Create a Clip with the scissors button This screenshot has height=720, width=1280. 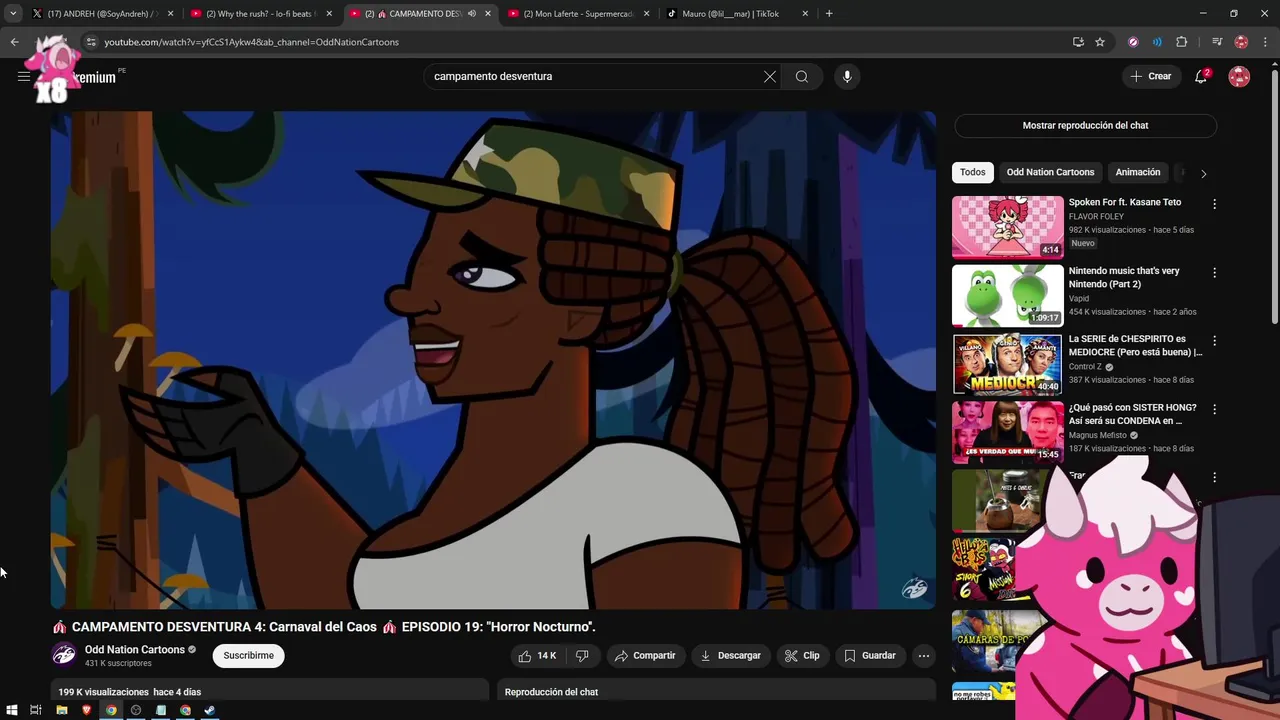point(802,656)
